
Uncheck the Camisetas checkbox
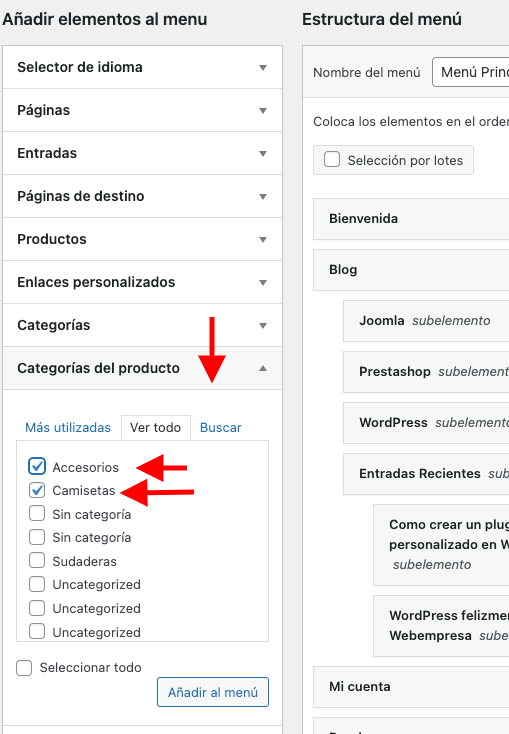click(37, 490)
